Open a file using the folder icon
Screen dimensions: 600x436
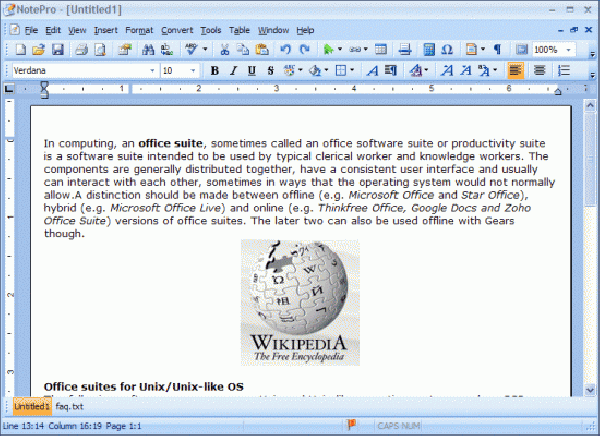pos(38,49)
